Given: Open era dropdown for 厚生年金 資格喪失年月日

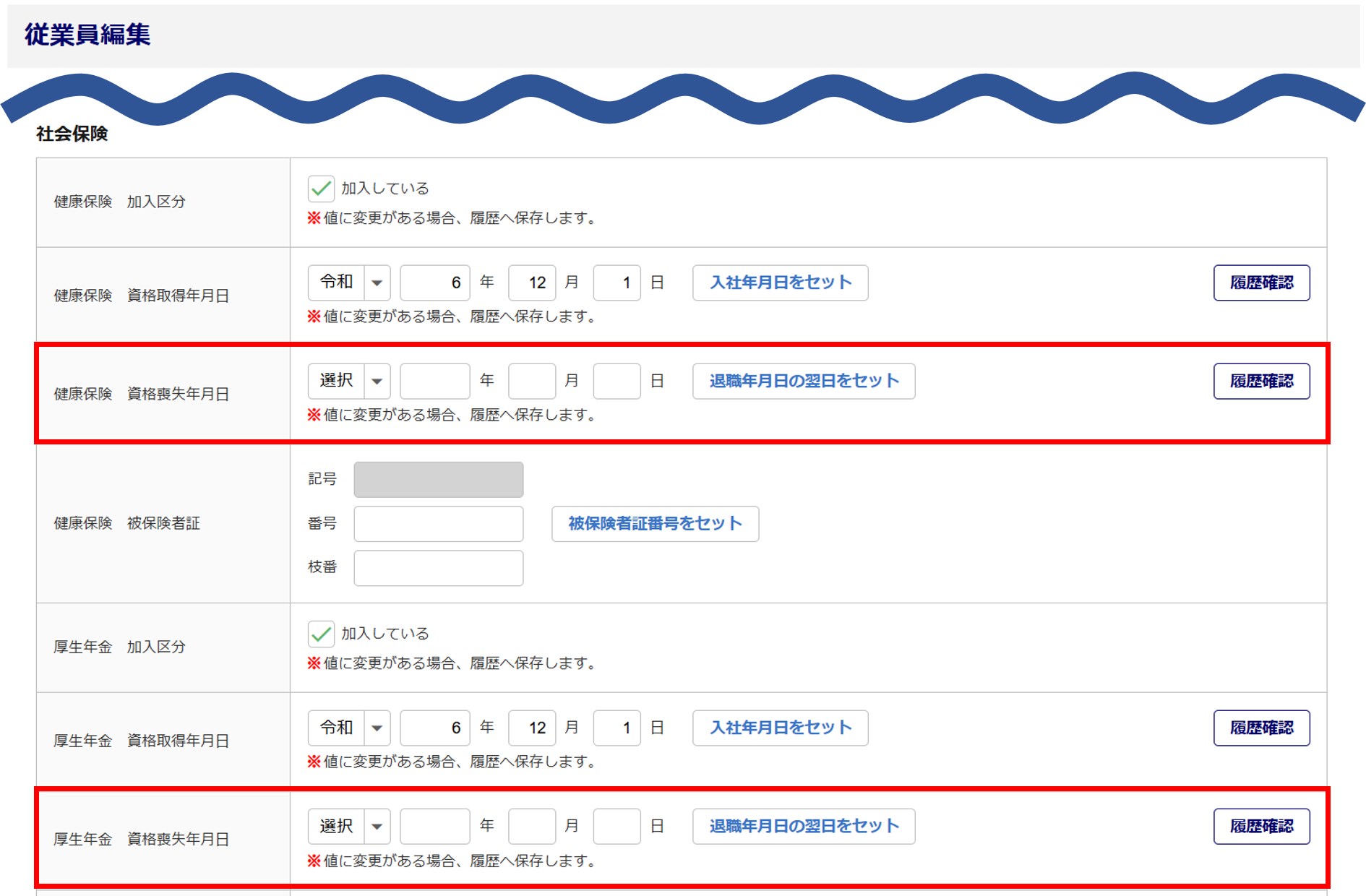Looking at the screenshot, I should tap(349, 826).
